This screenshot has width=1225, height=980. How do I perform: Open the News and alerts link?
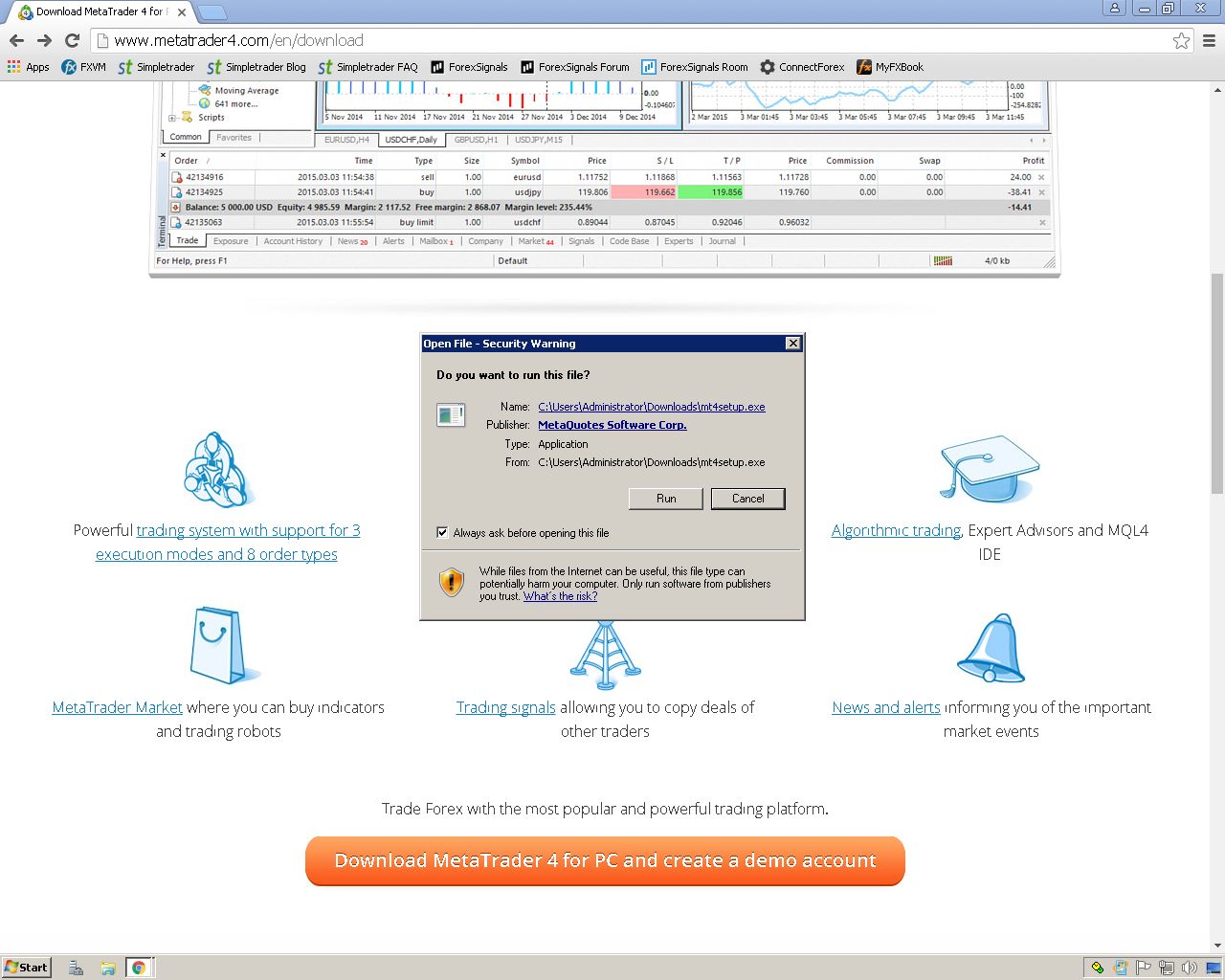click(886, 707)
